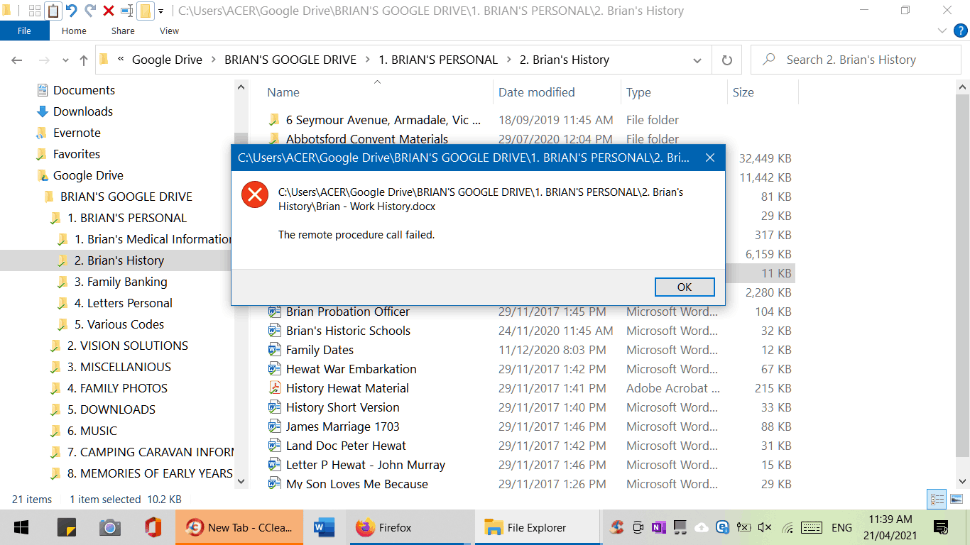Click 1. BRIAN'S PERSONAL in the address breadcrumb
The width and height of the screenshot is (970, 545).
[x=438, y=60]
